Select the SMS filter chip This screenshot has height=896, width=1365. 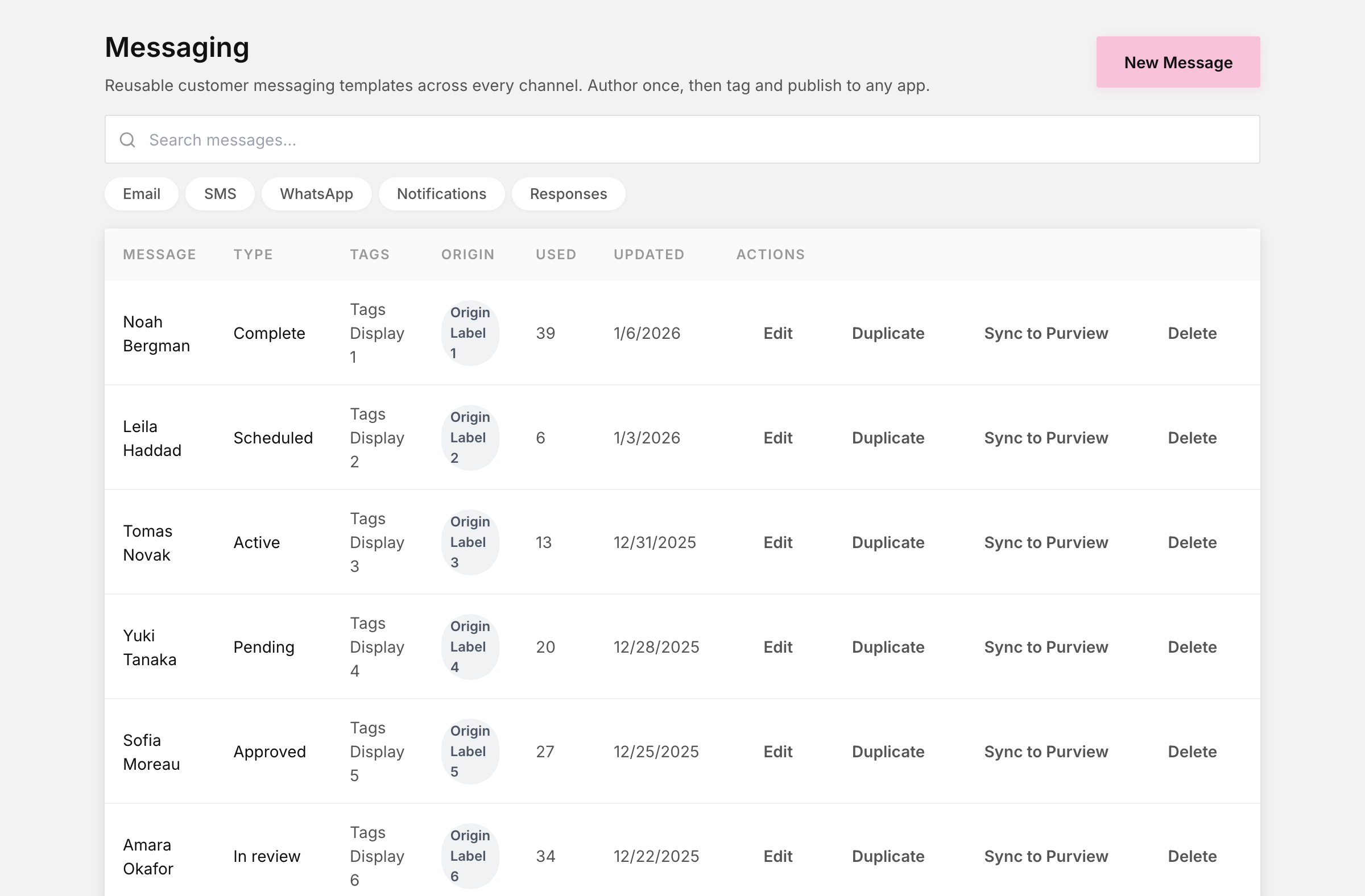(220, 194)
